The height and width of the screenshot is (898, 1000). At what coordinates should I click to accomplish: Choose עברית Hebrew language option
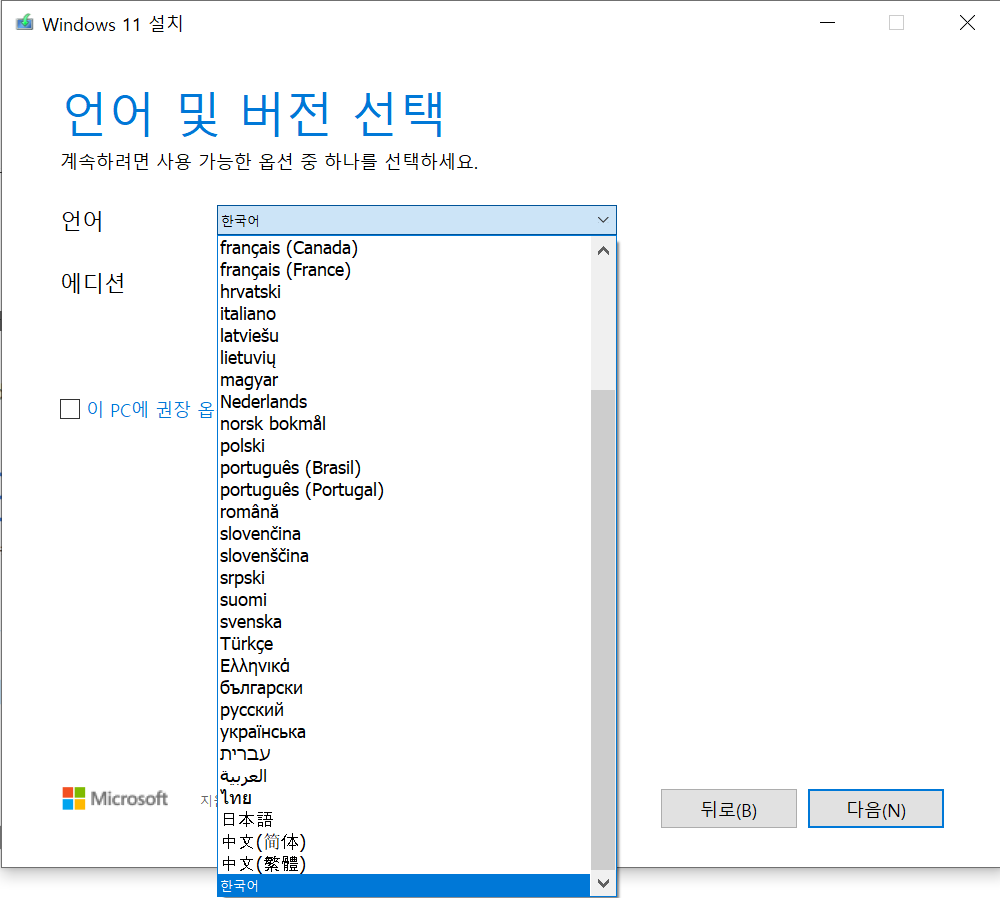tap(404, 754)
